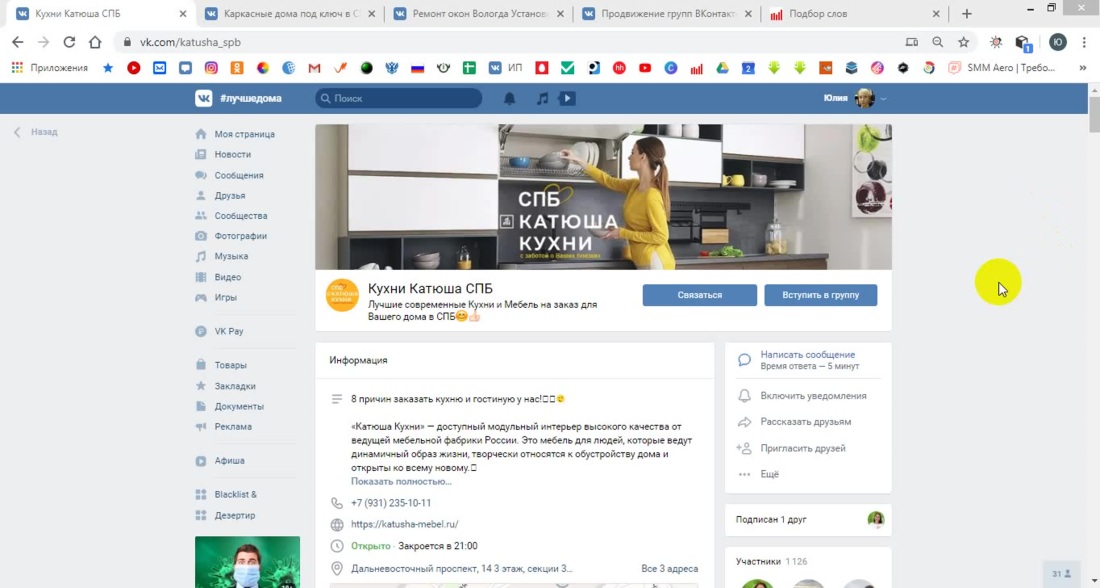Open the Instagram bookmark icon

pos(209,67)
